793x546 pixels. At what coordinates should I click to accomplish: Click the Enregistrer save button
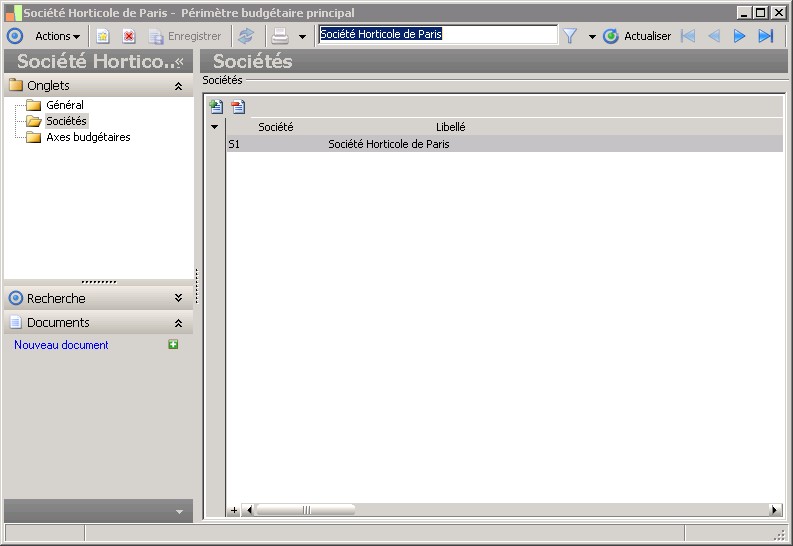click(185, 36)
